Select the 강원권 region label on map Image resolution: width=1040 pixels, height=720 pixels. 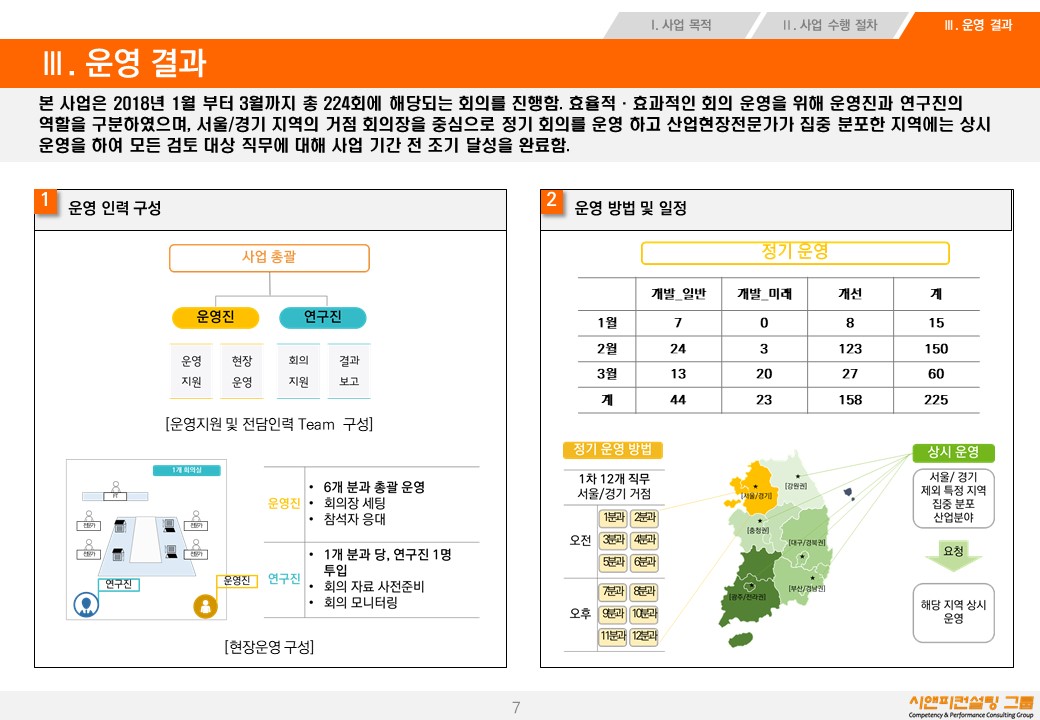click(795, 486)
